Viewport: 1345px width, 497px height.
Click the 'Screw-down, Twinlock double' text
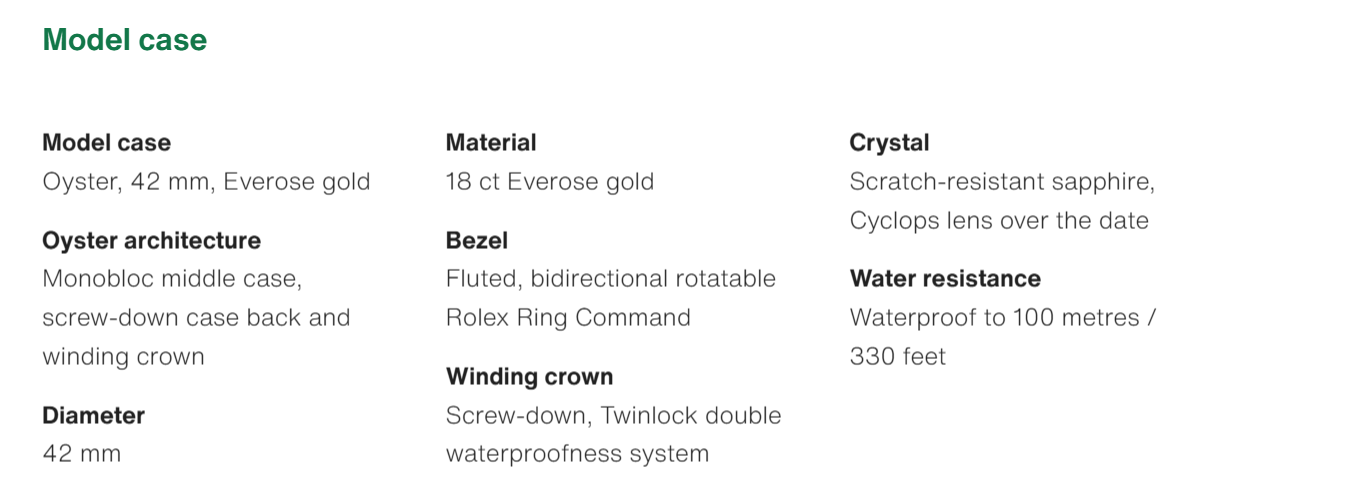point(613,415)
